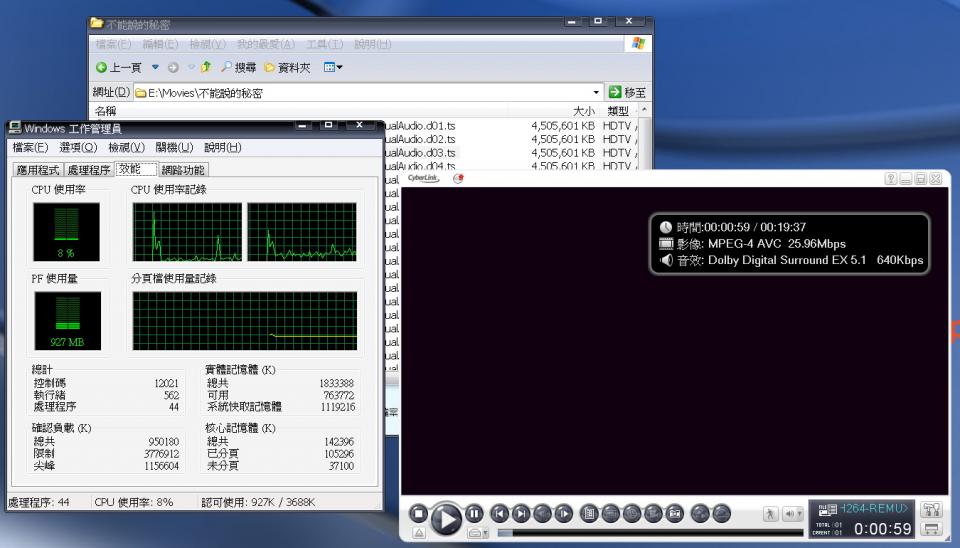
Task: Open PowerDVD configuration tools icon
Action: click(931, 510)
